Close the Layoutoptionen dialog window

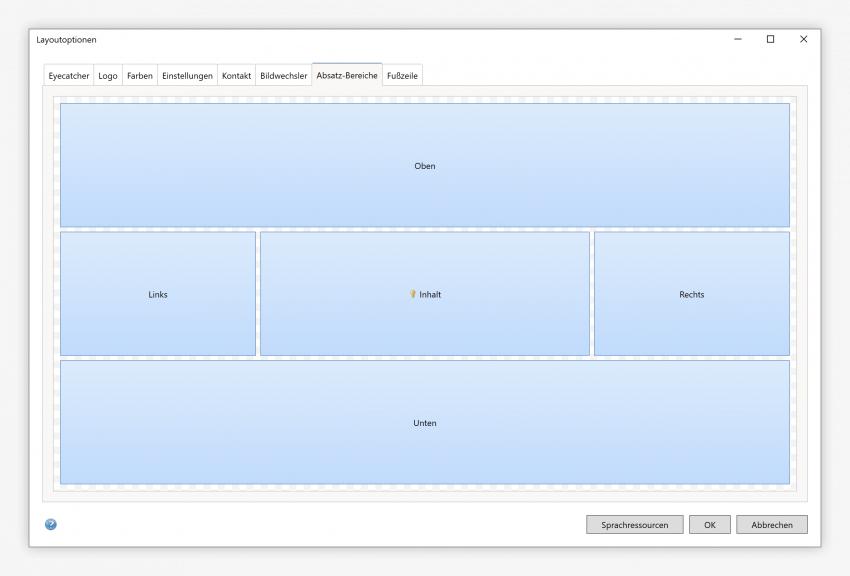pos(803,39)
